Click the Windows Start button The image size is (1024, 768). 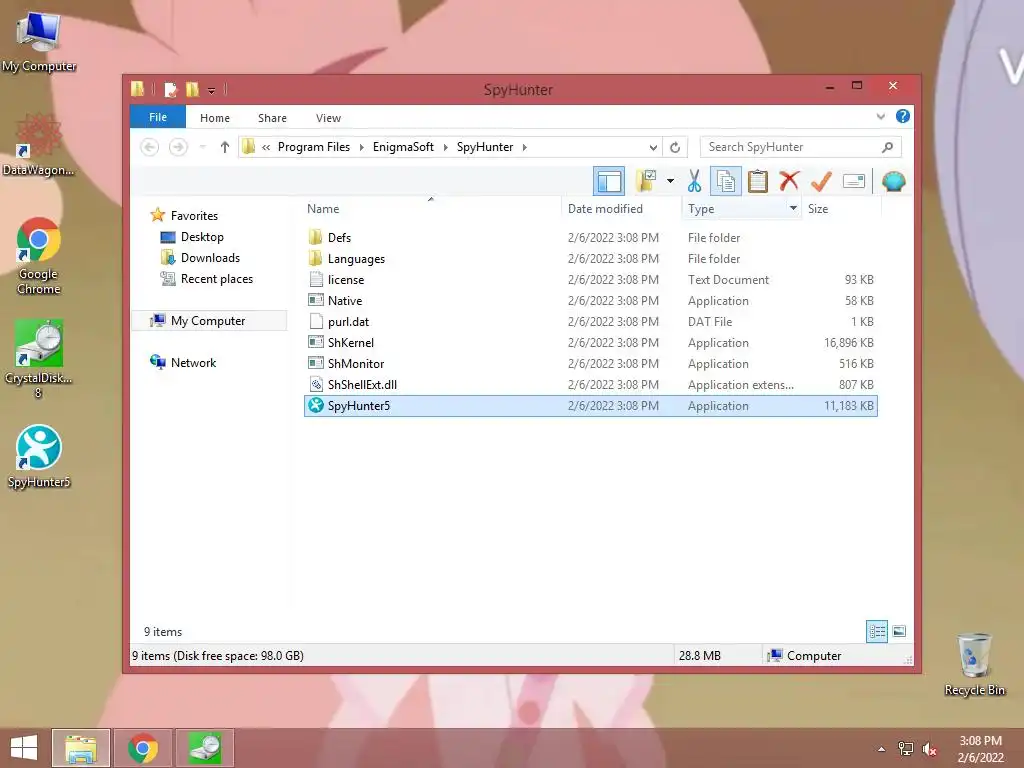[x=24, y=748]
